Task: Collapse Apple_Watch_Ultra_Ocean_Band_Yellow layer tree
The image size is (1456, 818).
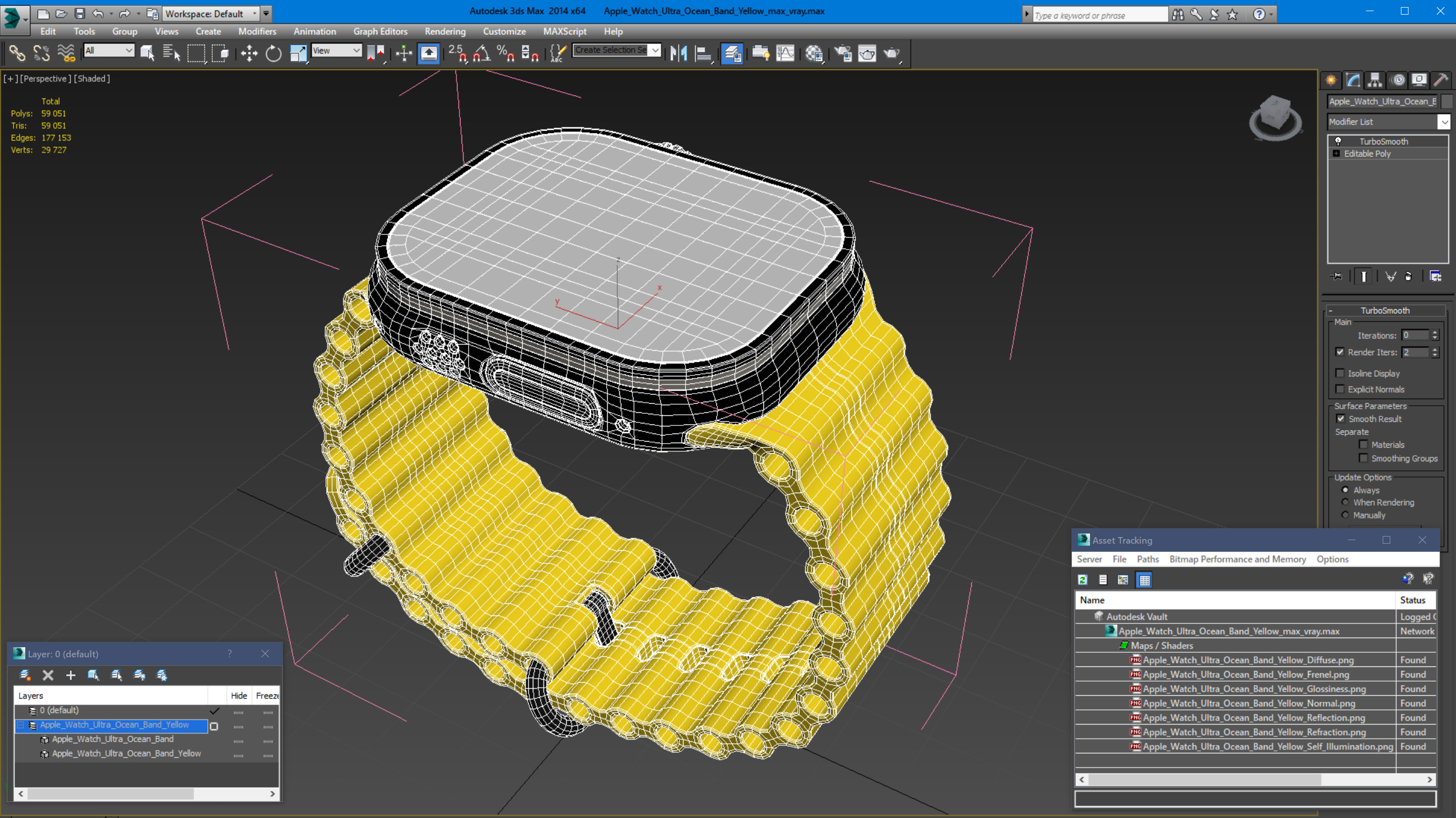Action: click(21, 726)
